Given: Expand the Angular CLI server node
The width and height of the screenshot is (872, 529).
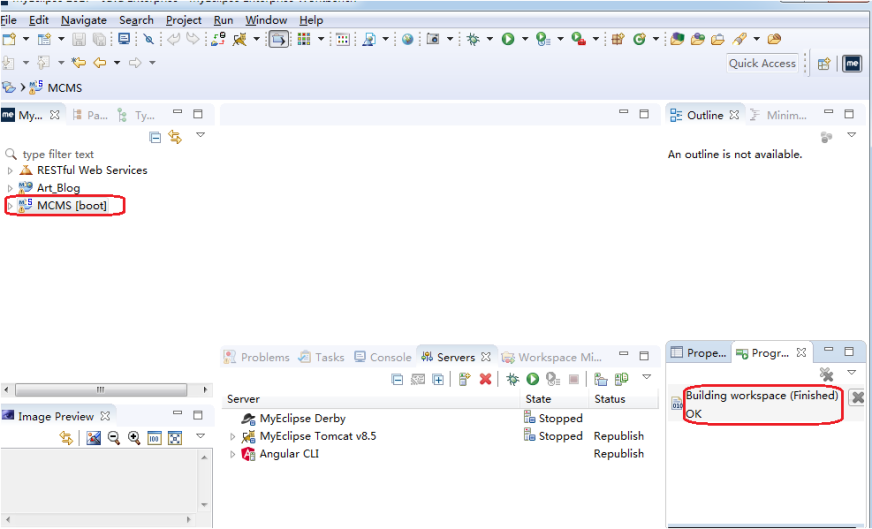Looking at the screenshot, I should (232, 454).
